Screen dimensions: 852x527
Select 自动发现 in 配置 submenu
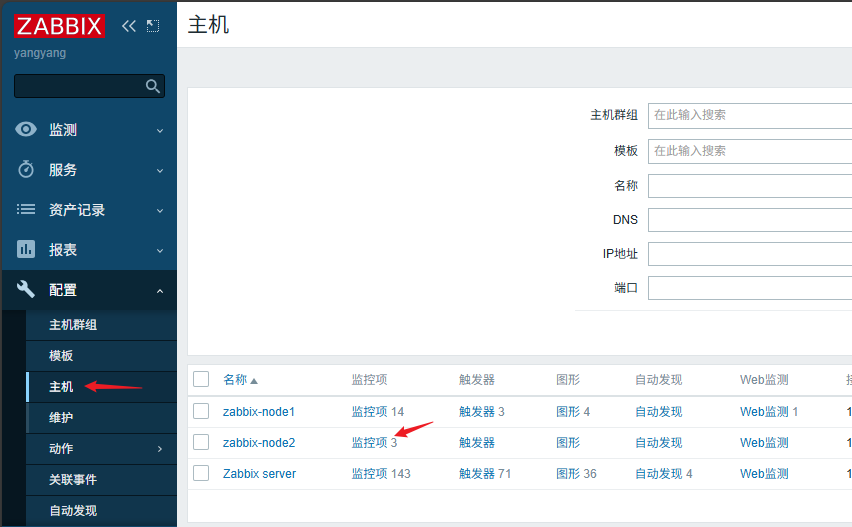73,511
